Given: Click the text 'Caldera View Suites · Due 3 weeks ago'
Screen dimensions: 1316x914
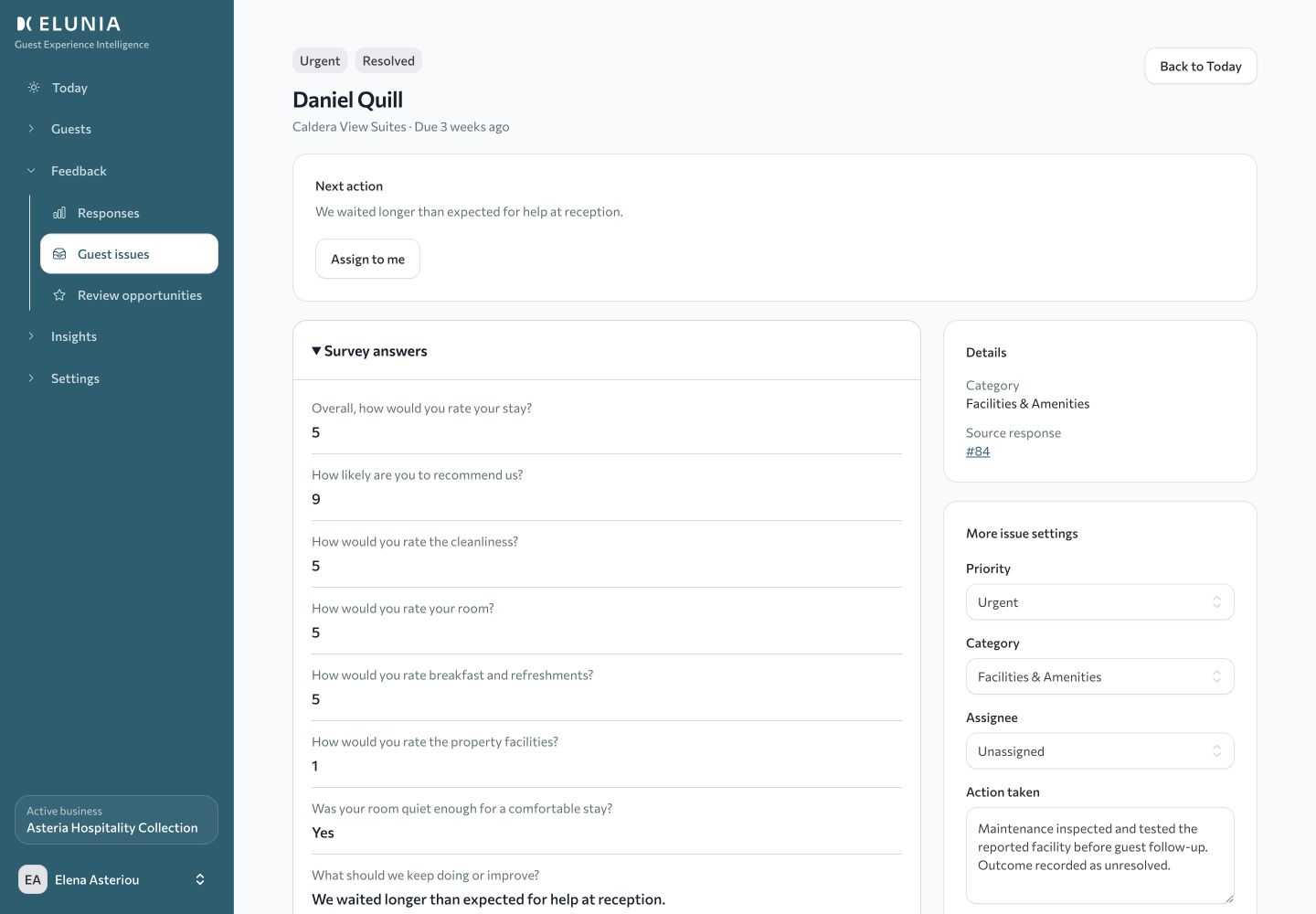Looking at the screenshot, I should pos(401,127).
